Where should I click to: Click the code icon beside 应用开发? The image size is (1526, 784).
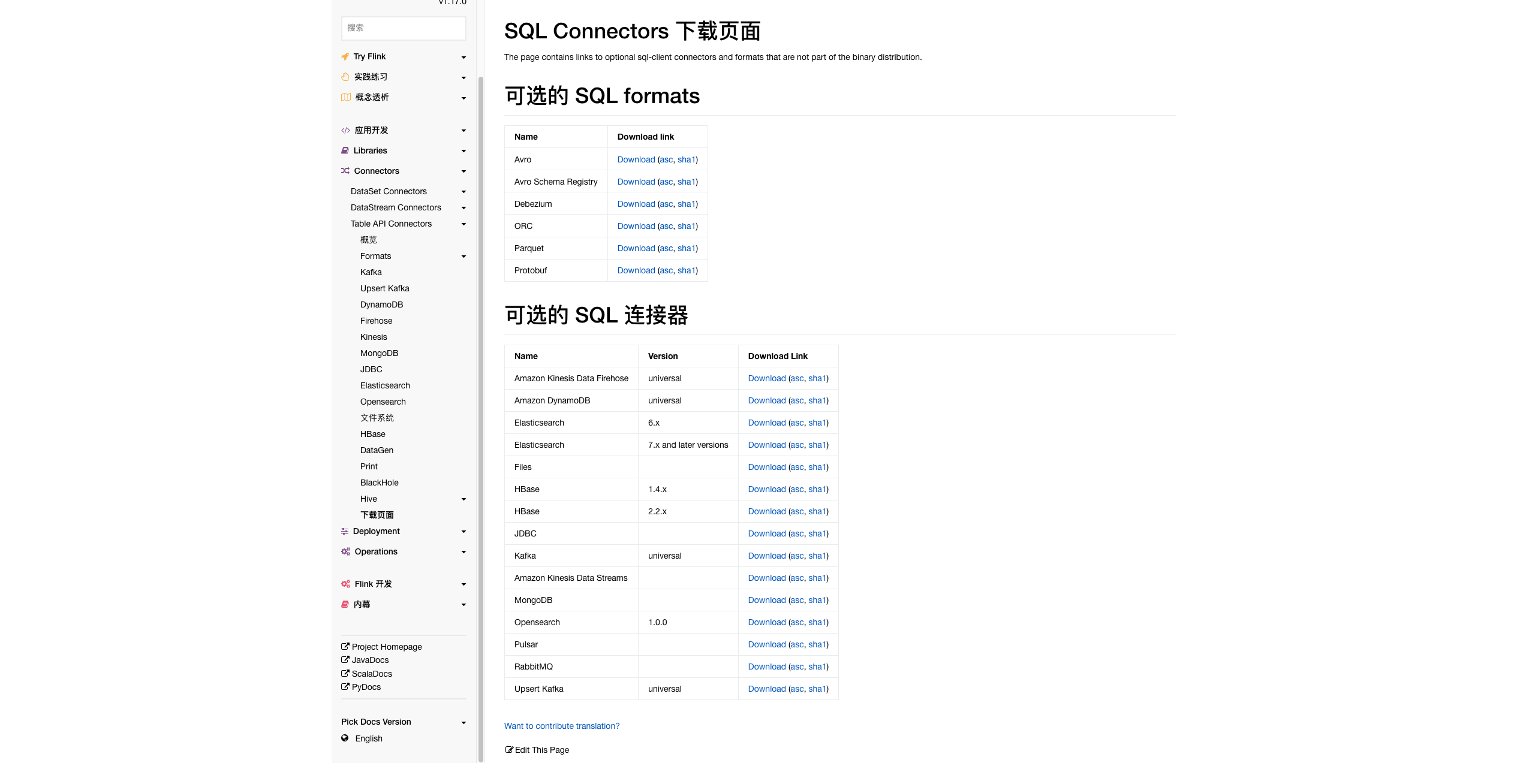(345, 130)
